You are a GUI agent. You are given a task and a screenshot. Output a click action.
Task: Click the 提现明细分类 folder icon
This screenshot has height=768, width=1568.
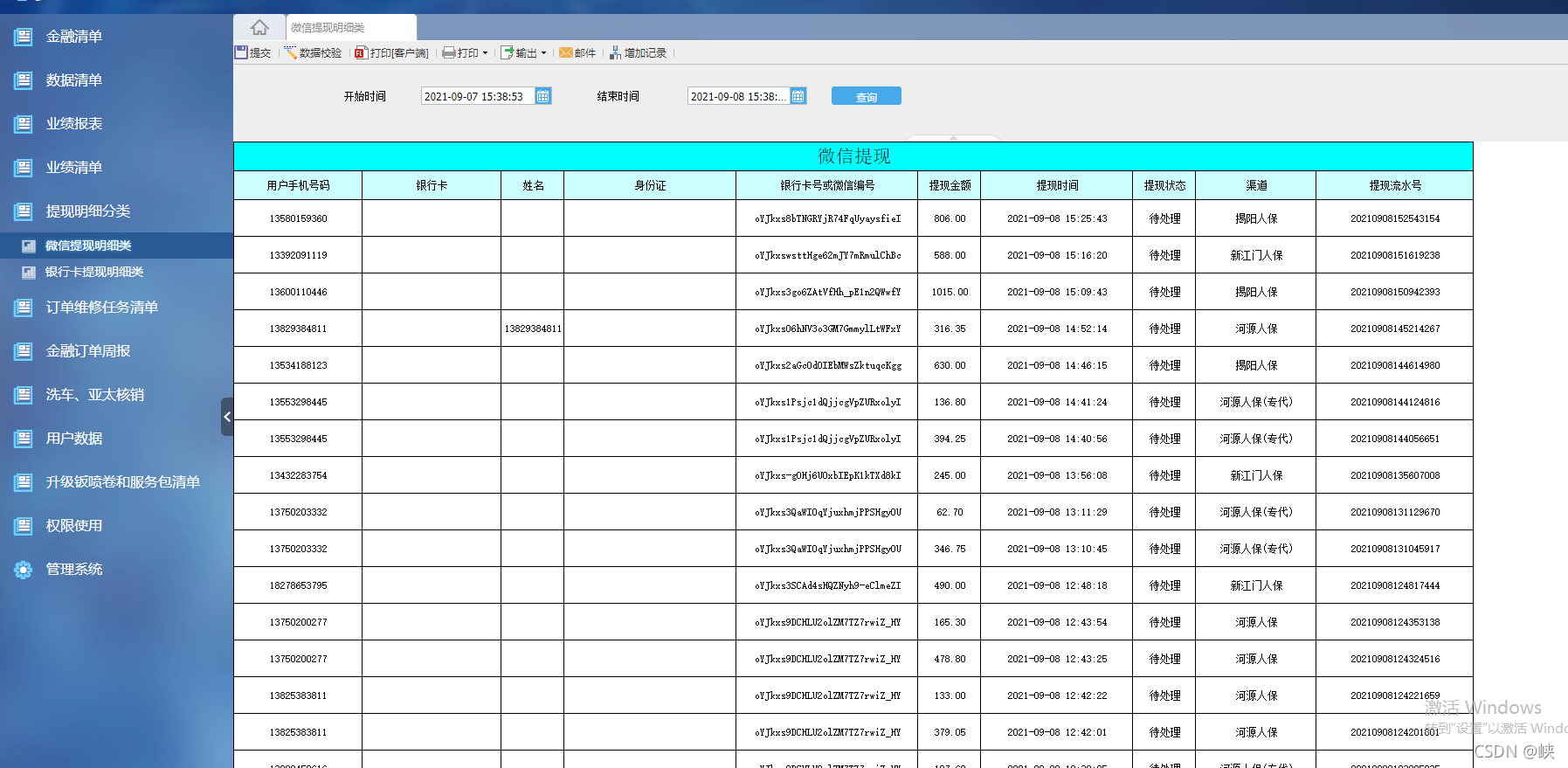tap(24, 211)
